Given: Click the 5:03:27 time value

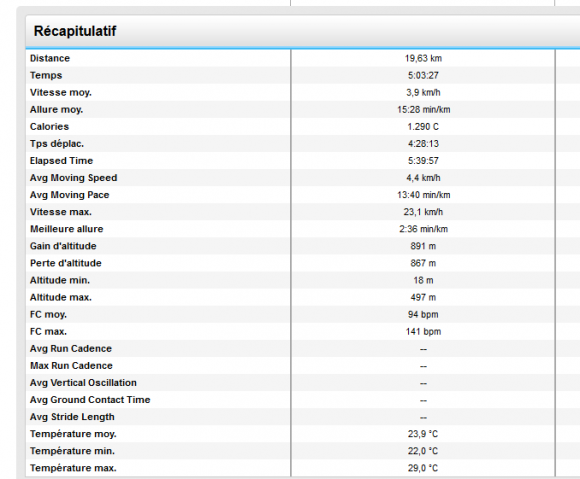Looking at the screenshot, I should [423, 75].
